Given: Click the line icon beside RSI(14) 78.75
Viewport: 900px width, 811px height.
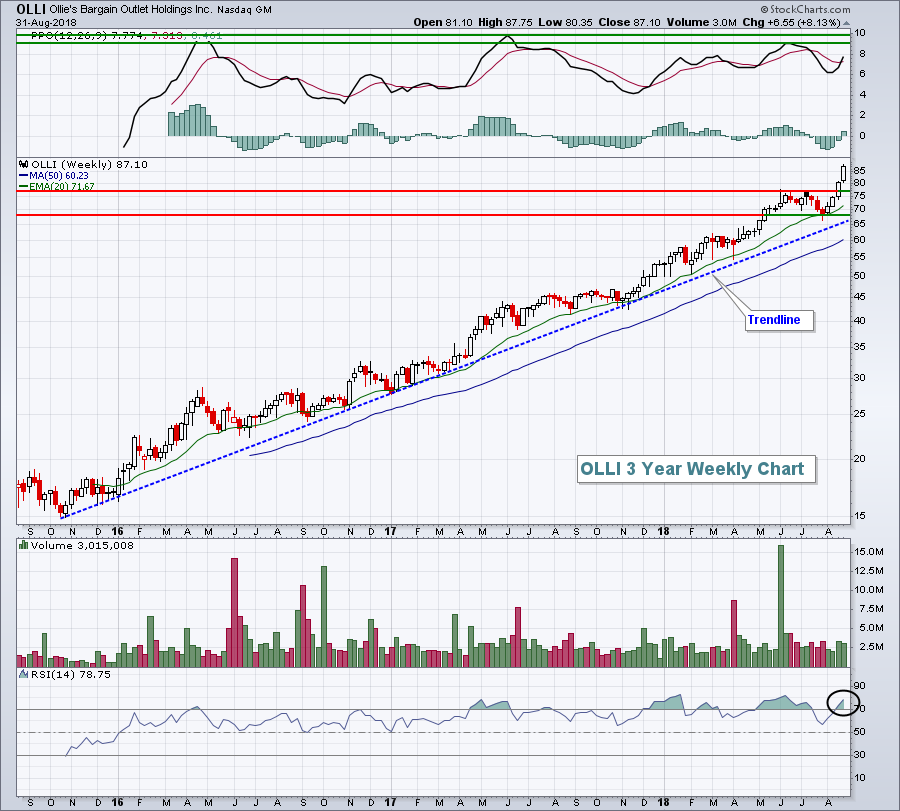Looking at the screenshot, I should (x=24, y=674).
